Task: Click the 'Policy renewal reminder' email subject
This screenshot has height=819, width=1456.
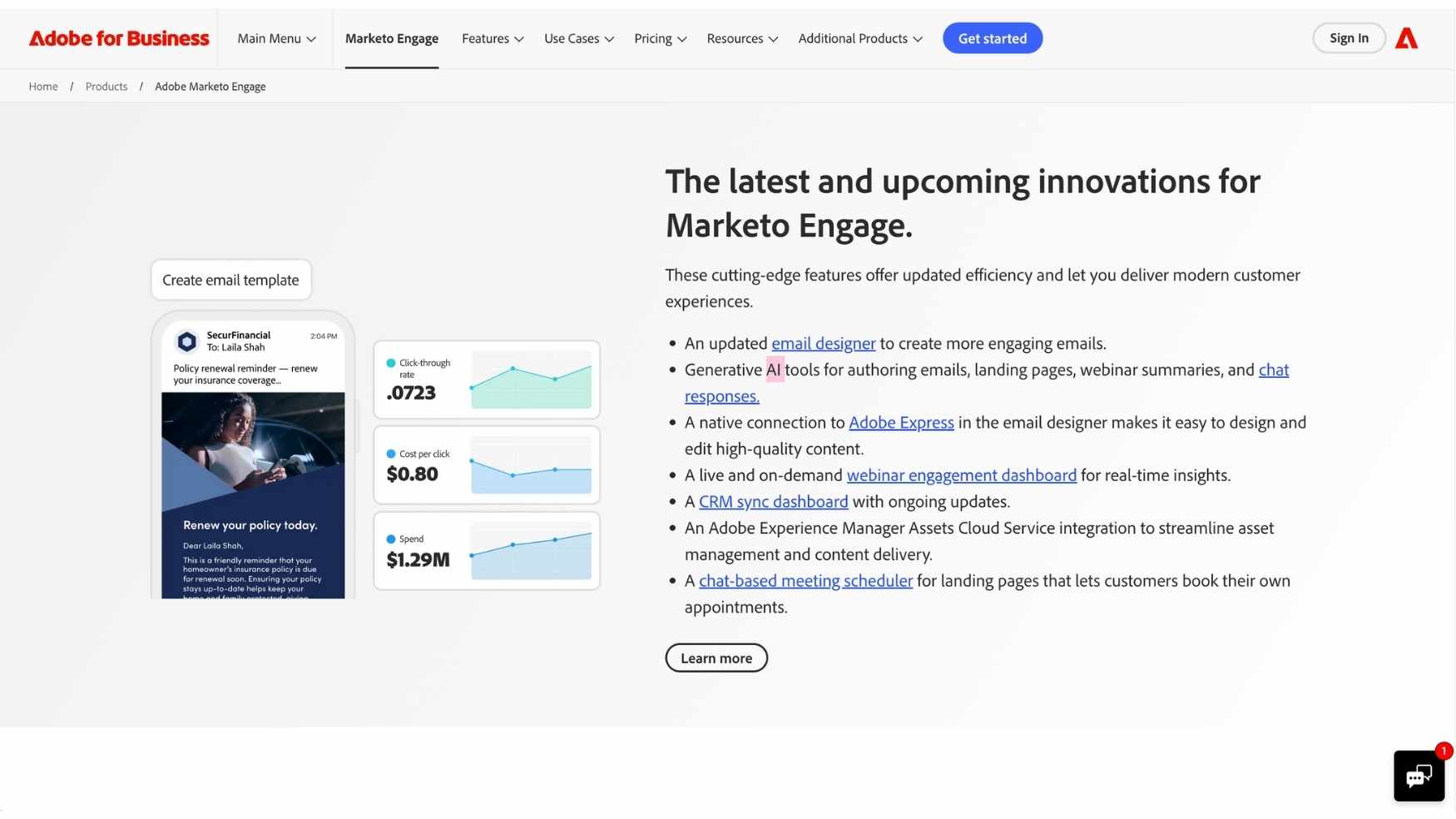Action: click(x=245, y=374)
